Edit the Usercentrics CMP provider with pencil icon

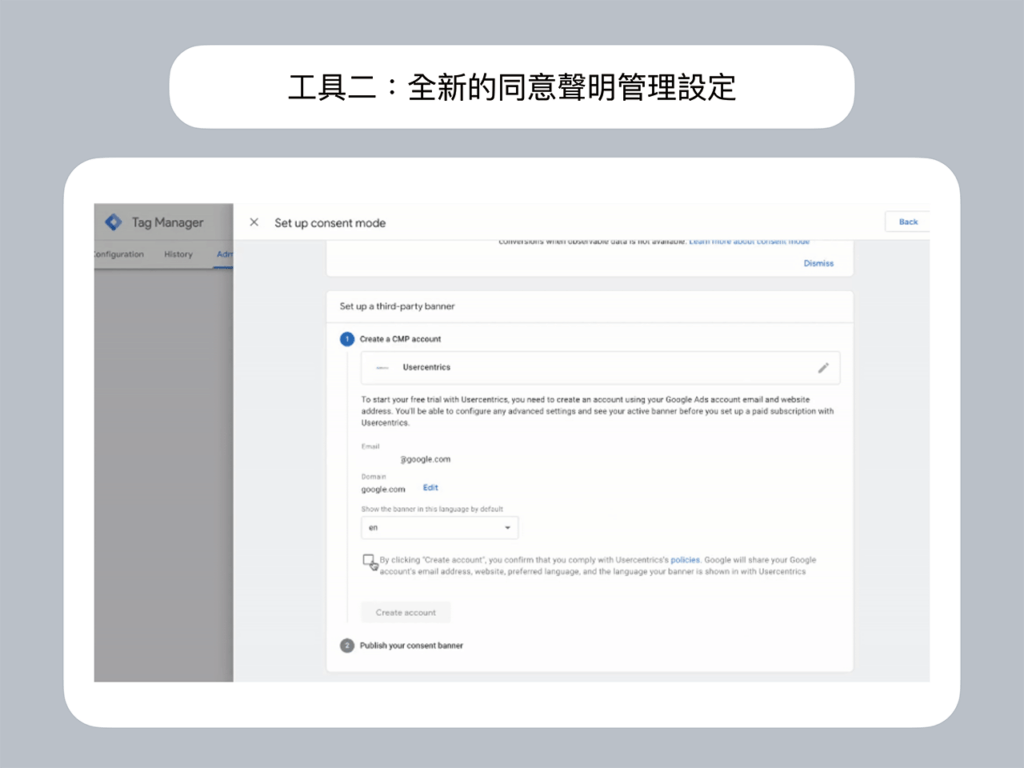point(823,368)
